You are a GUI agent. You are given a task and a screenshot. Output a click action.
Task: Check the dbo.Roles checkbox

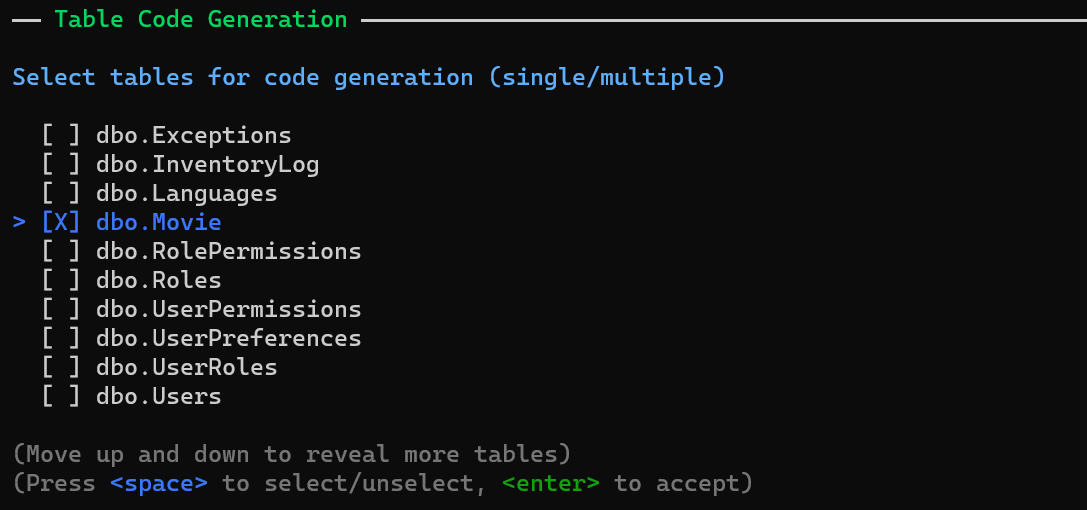point(61,280)
